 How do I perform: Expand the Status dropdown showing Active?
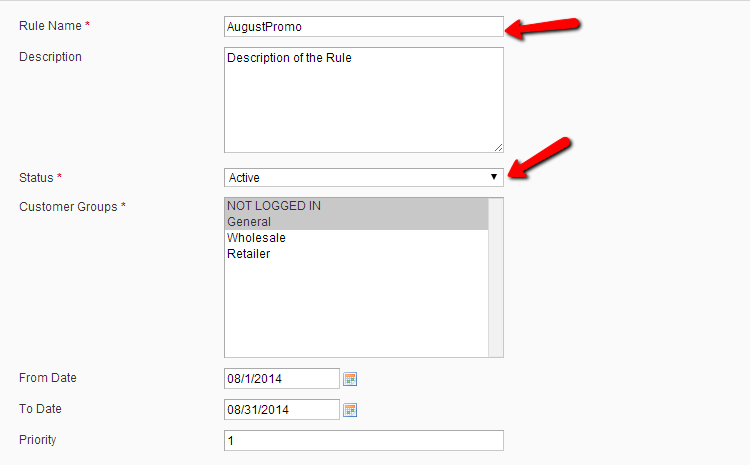tap(363, 178)
